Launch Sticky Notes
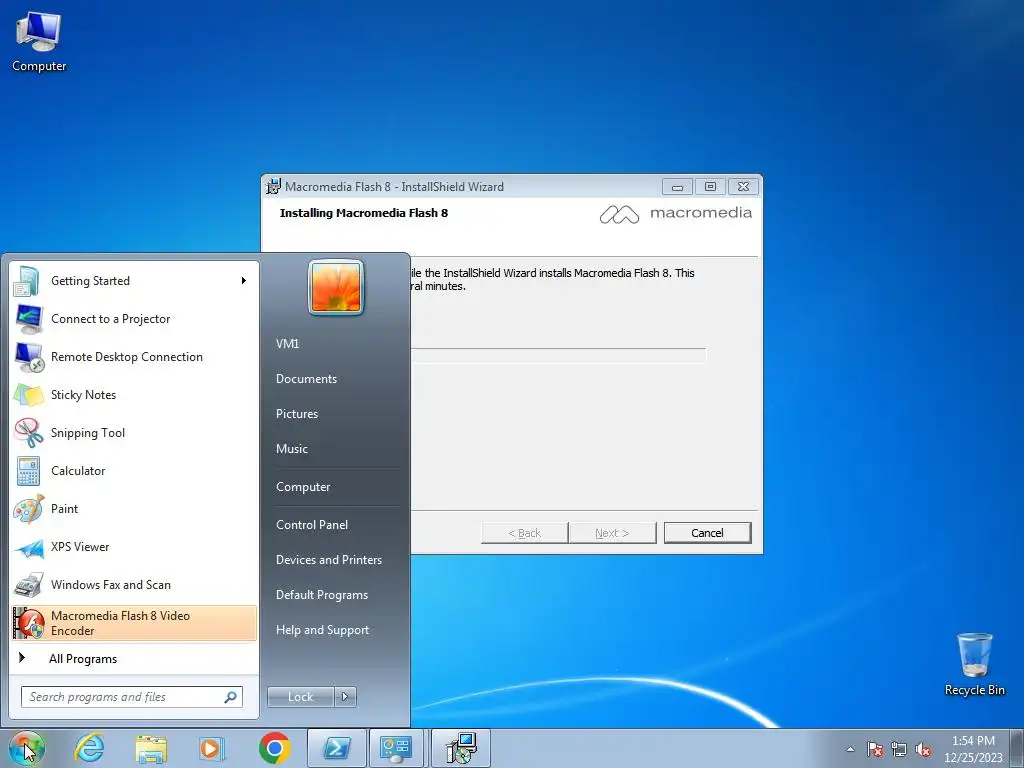The image size is (1024, 768). point(134,394)
